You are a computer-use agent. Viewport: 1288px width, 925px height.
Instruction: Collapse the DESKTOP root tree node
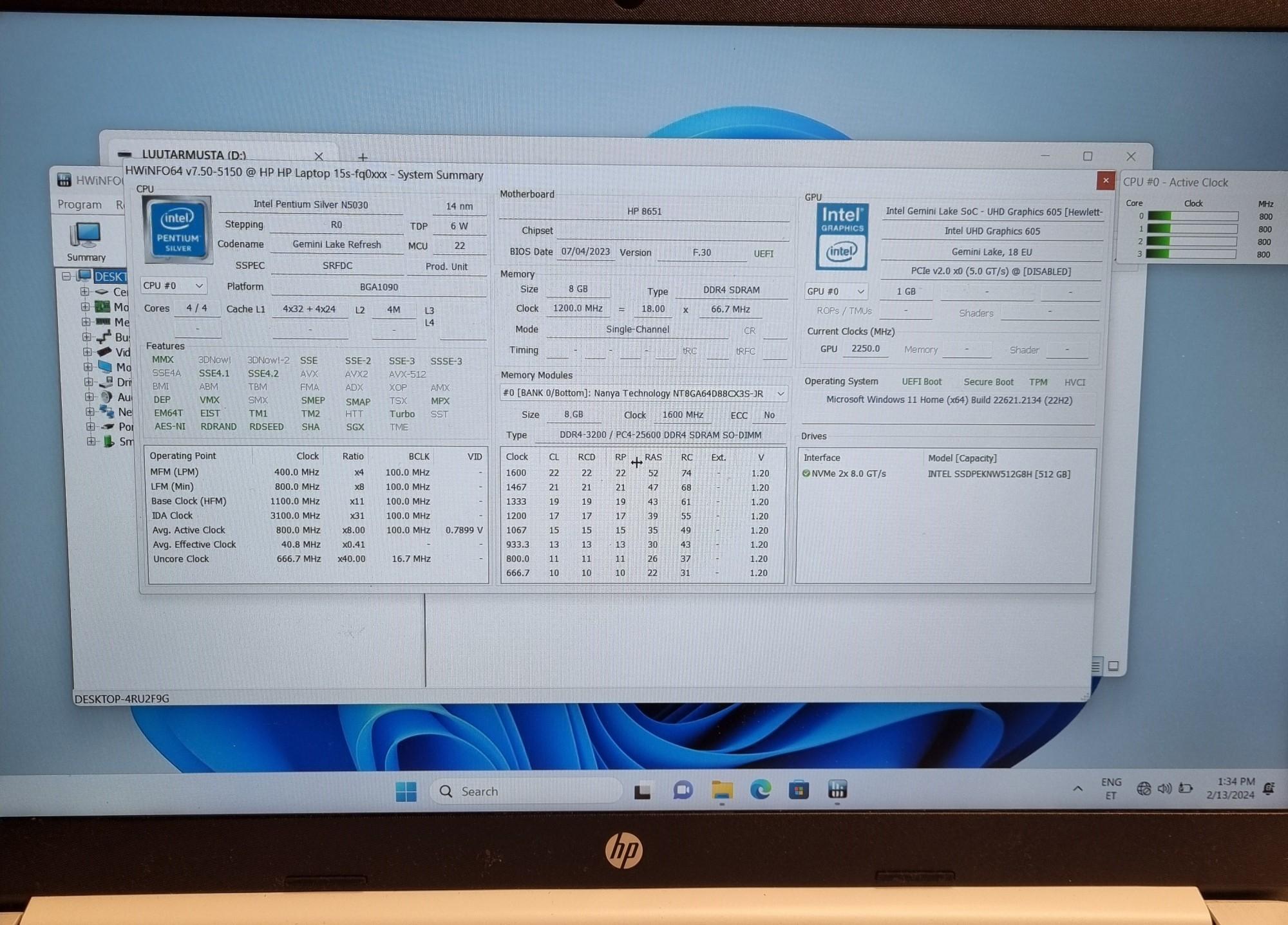66,276
